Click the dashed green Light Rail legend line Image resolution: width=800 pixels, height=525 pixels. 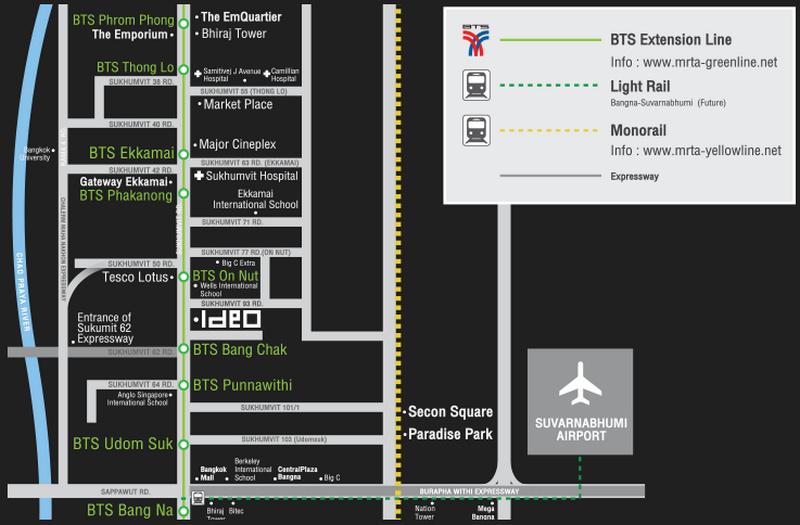click(549, 85)
